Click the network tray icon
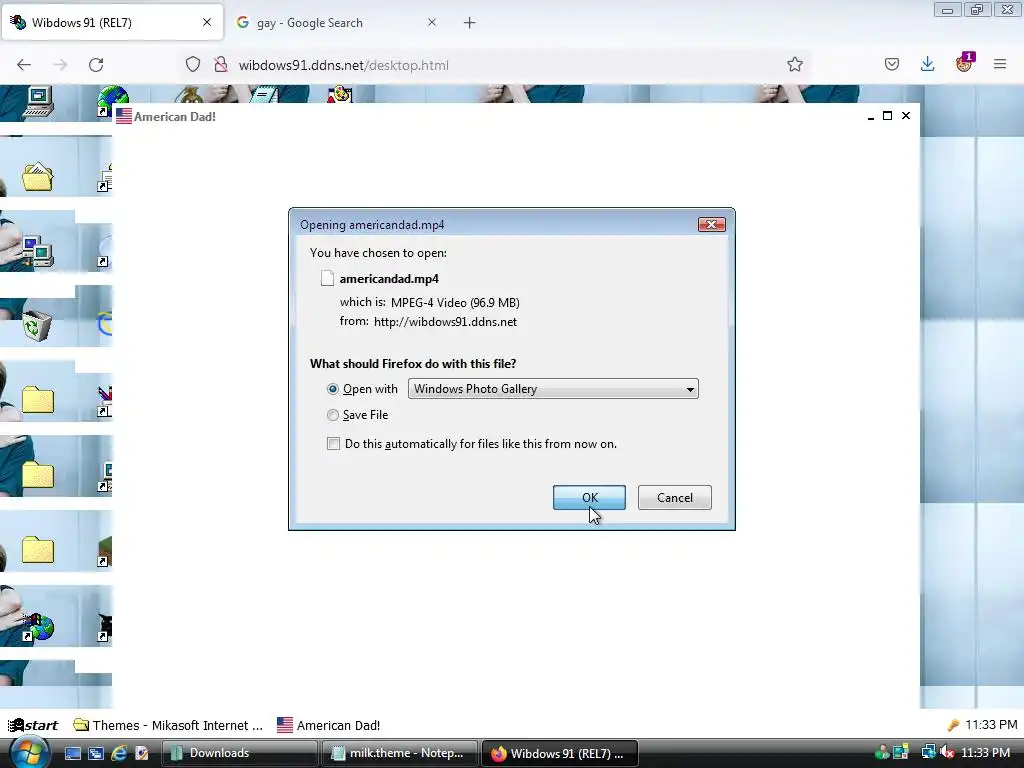 point(928,753)
